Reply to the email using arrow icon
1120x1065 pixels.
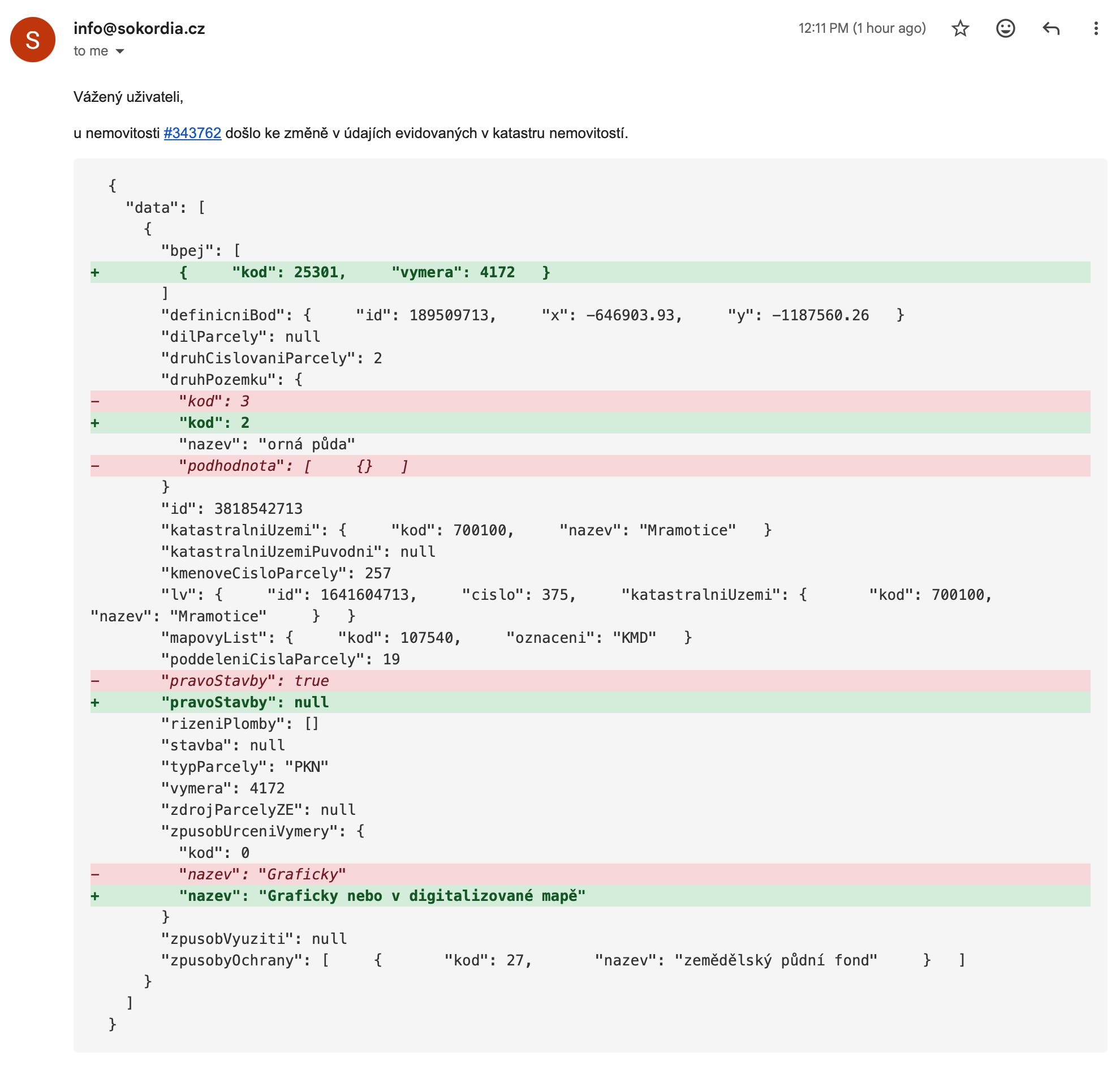1051,28
